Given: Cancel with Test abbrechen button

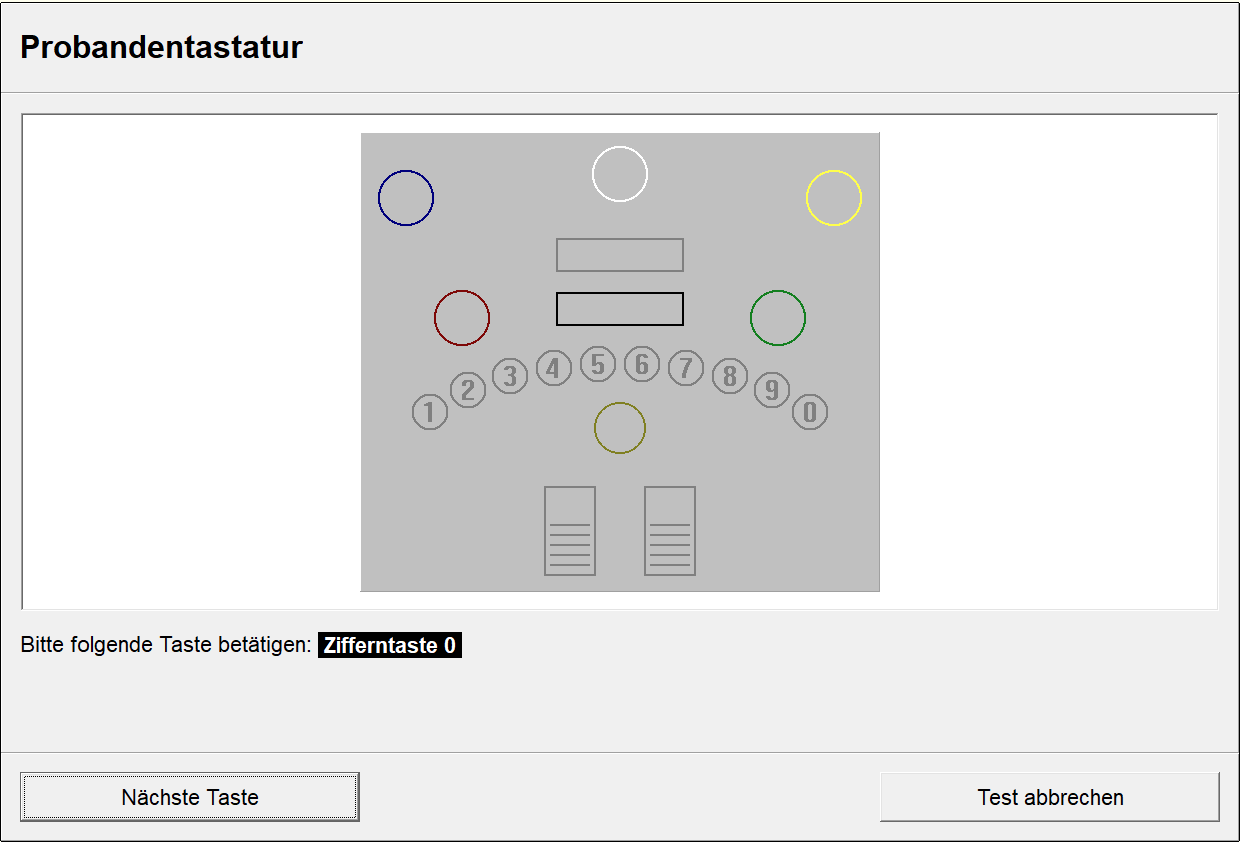Looking at the screenshot, I should pos(1050,797).
